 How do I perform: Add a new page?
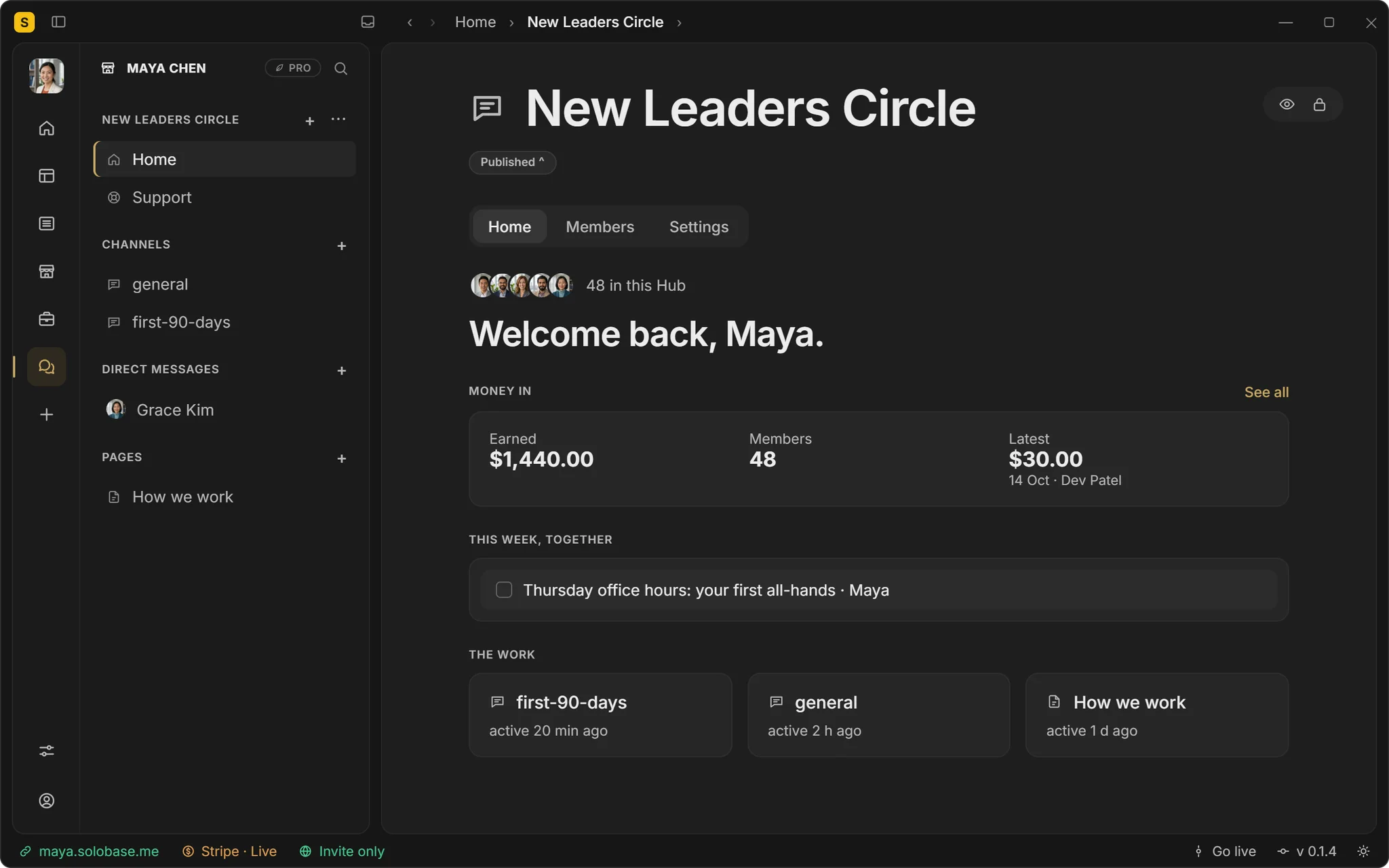pyautogui.click(x=342, y=458)
